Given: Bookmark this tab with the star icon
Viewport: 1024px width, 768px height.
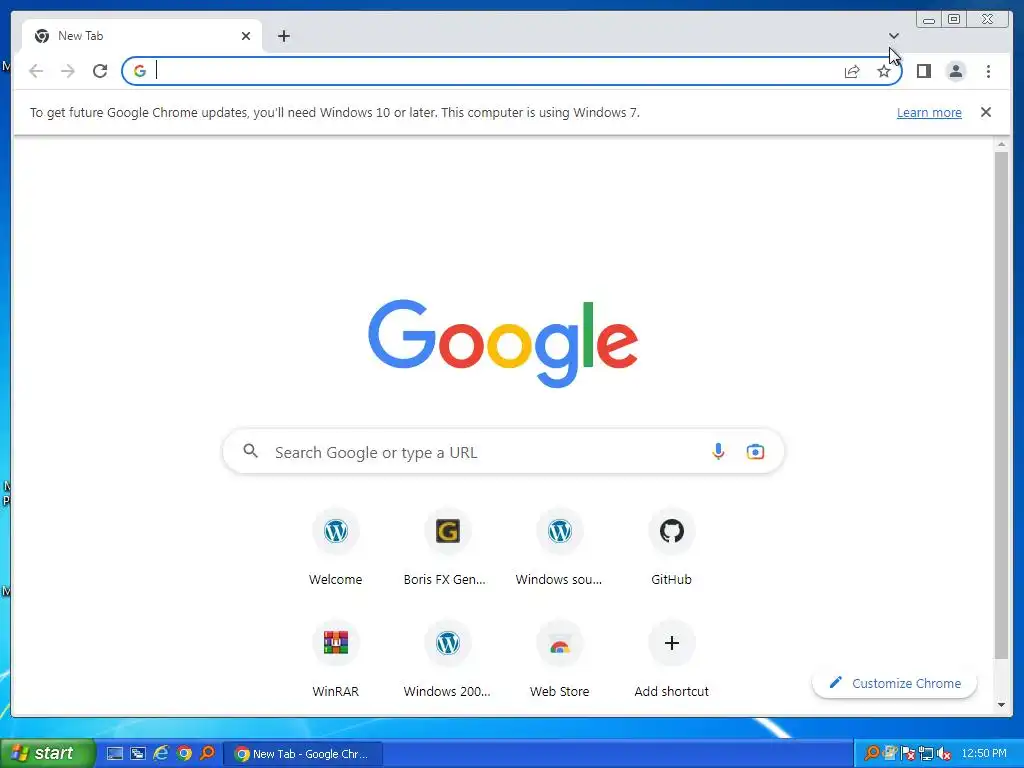Looking at the screenshot, I should (884, 71).
